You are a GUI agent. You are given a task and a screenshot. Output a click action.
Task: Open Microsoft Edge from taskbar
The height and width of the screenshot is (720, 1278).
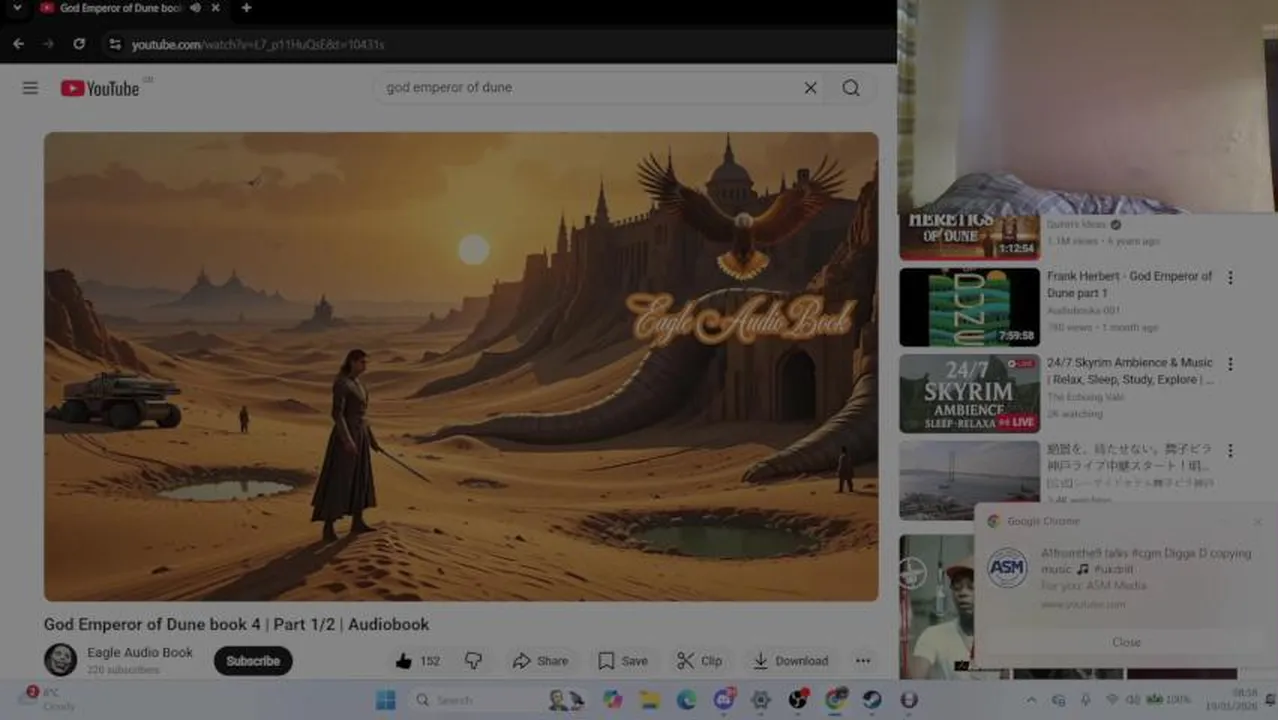pos(686,700)
